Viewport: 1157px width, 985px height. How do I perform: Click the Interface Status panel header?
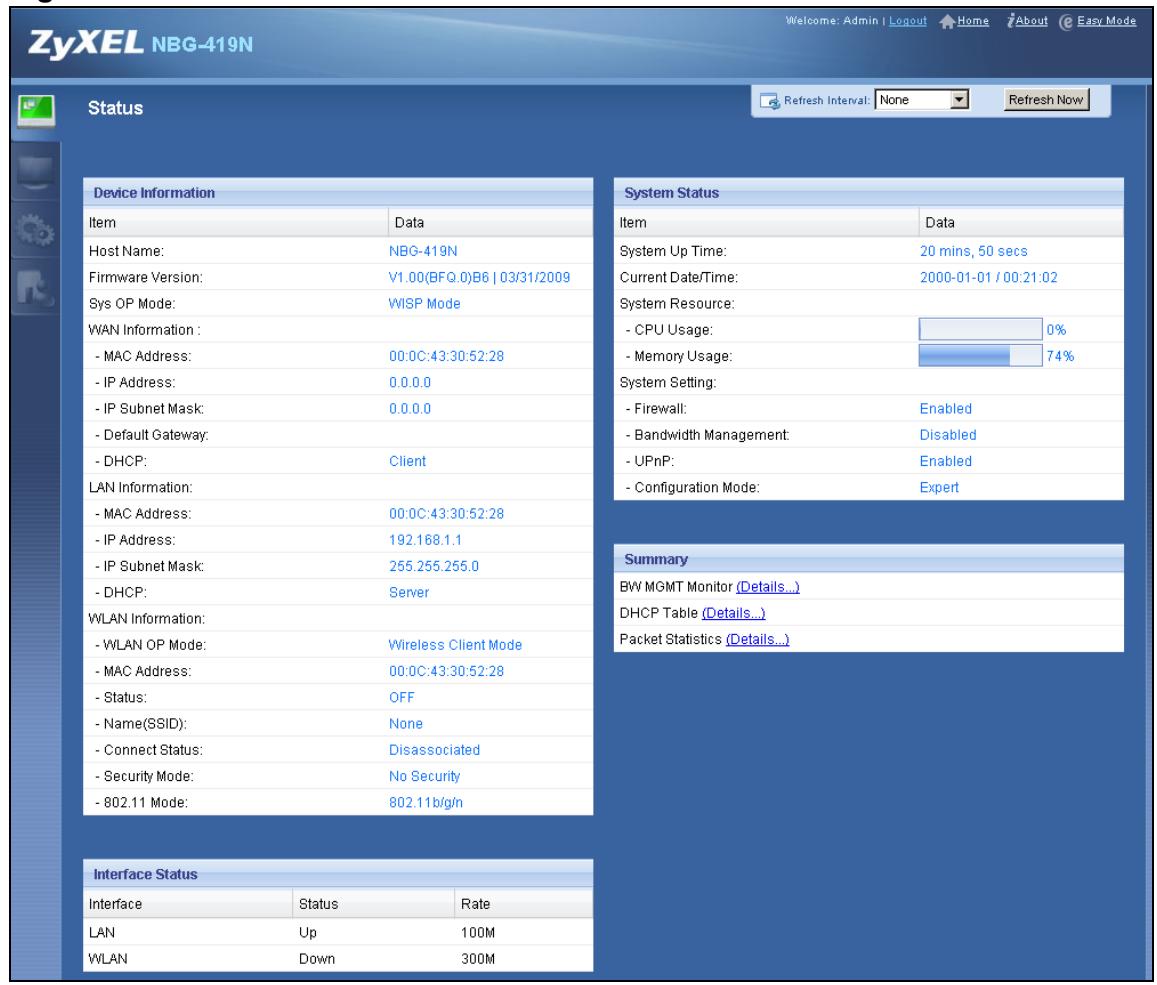point(338,874)
